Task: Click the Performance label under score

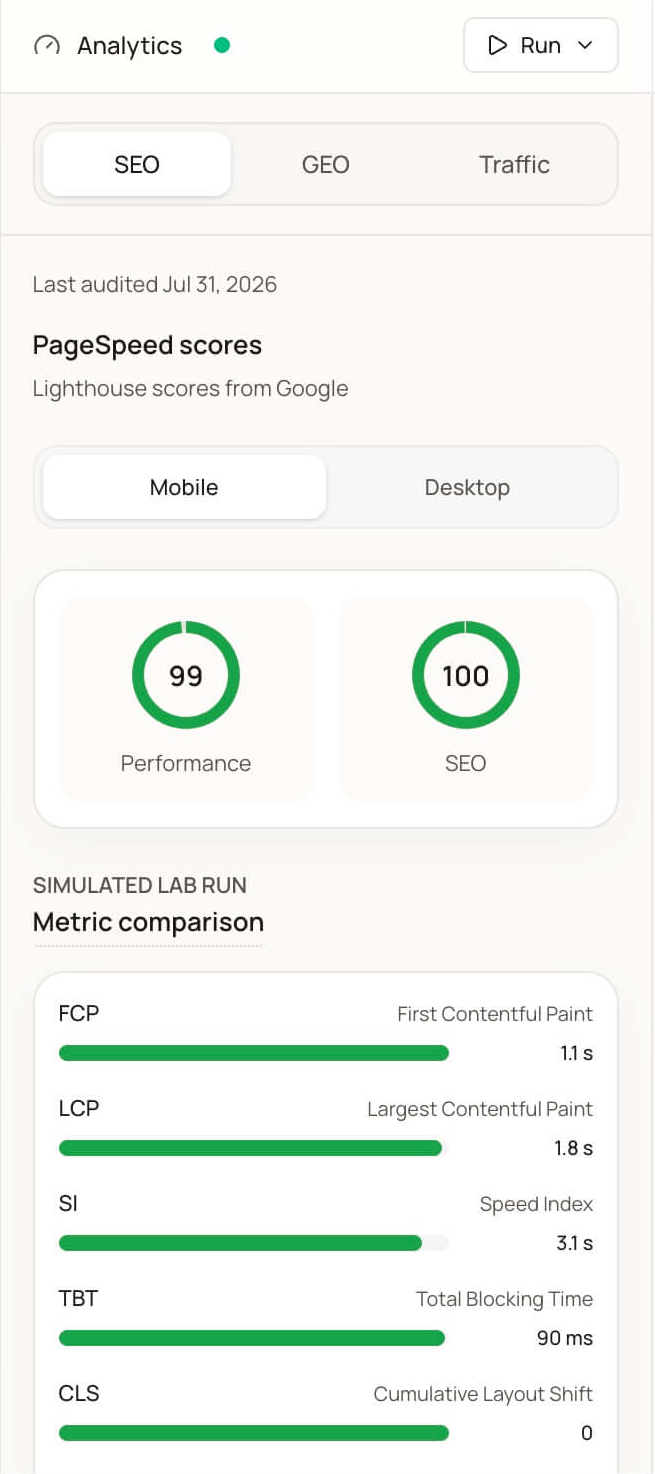Action: click(x=186, y=763)
